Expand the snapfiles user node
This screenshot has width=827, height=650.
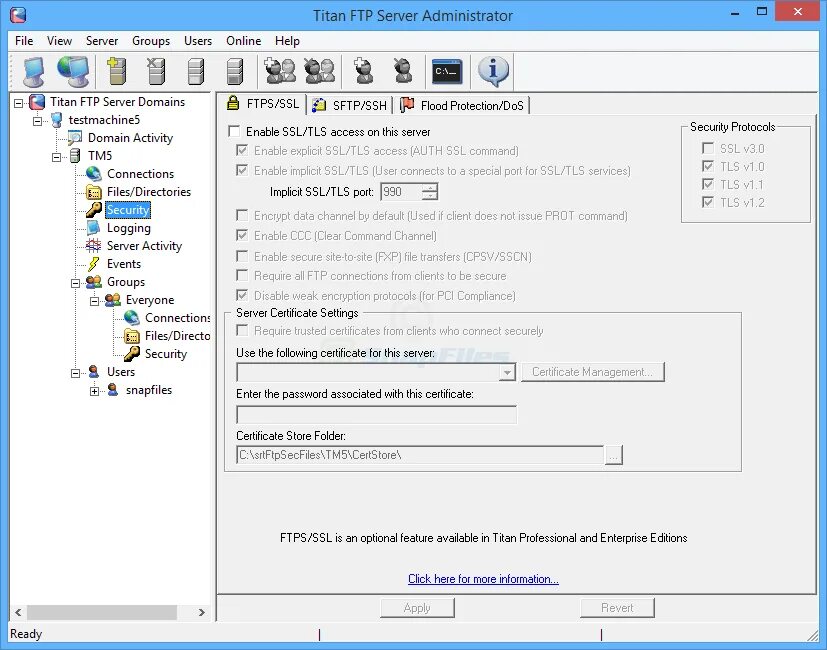(94, 391)
